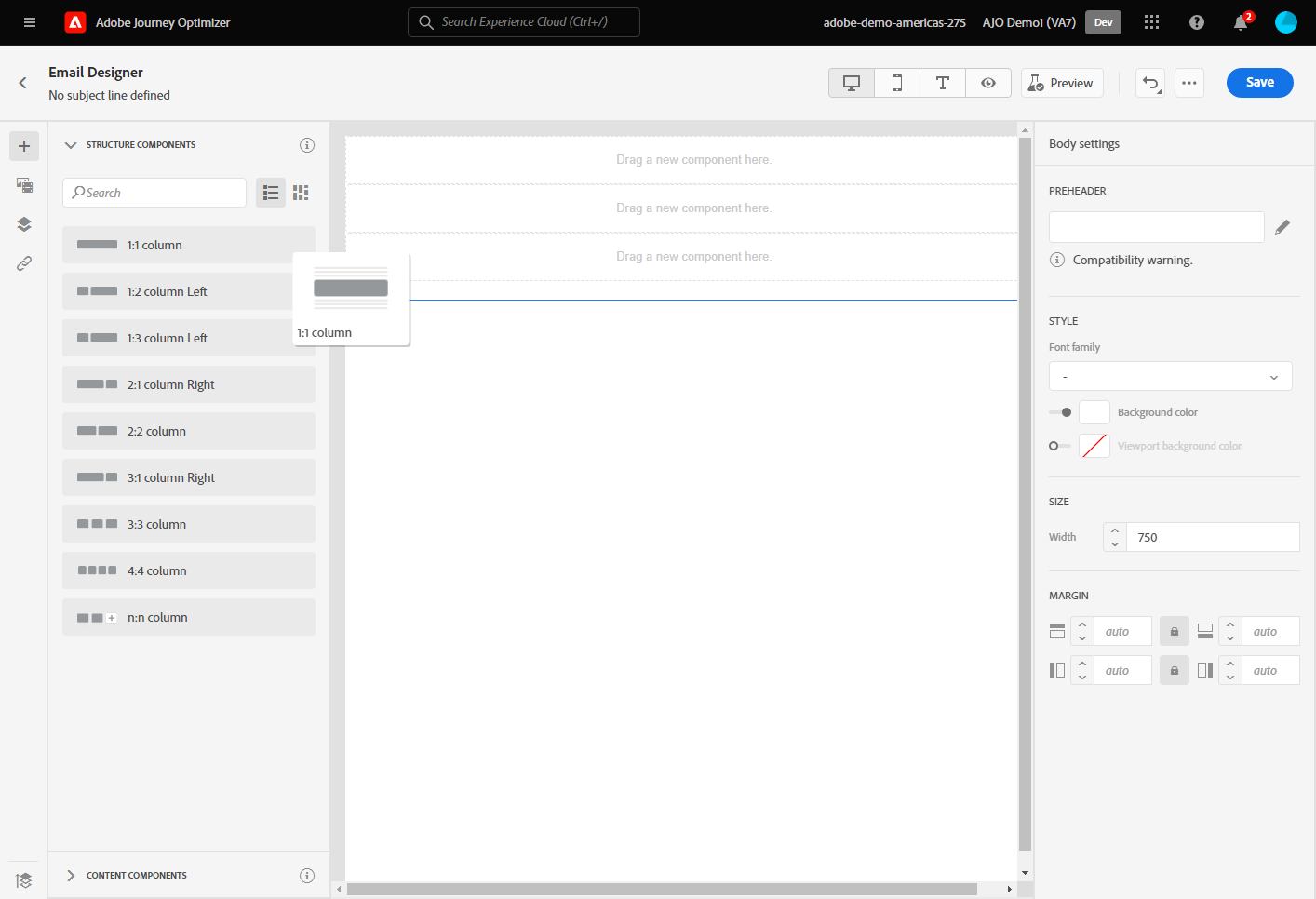
Task: Open the Font family dropdown
Action: click(1170, 376)
